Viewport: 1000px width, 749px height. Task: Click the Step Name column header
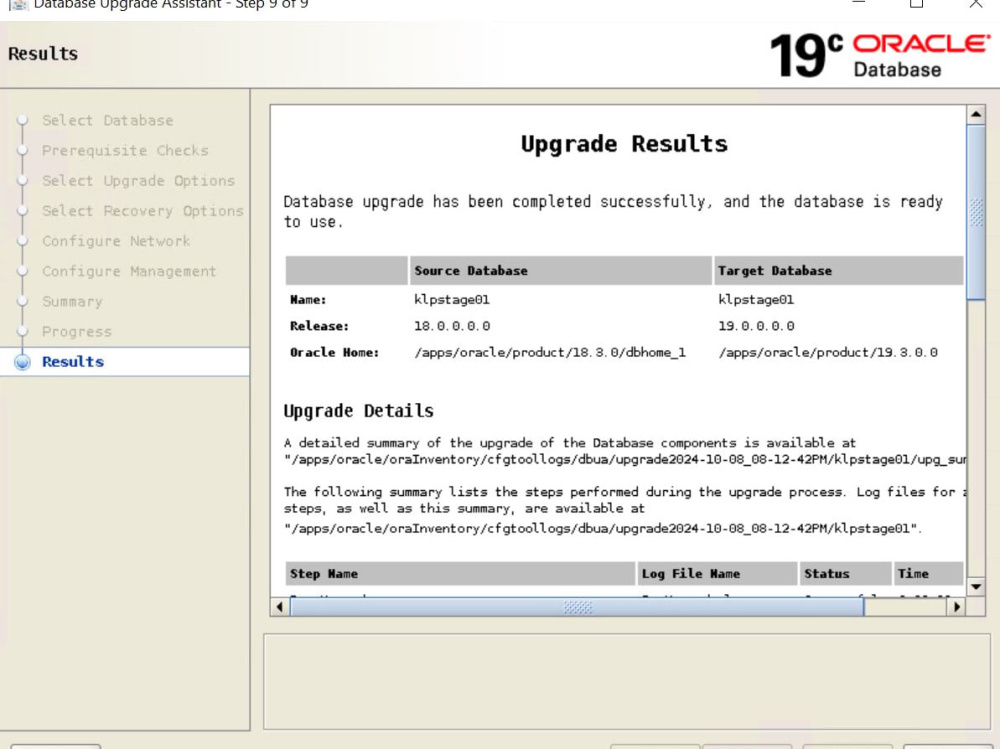(x=460, y=574)
